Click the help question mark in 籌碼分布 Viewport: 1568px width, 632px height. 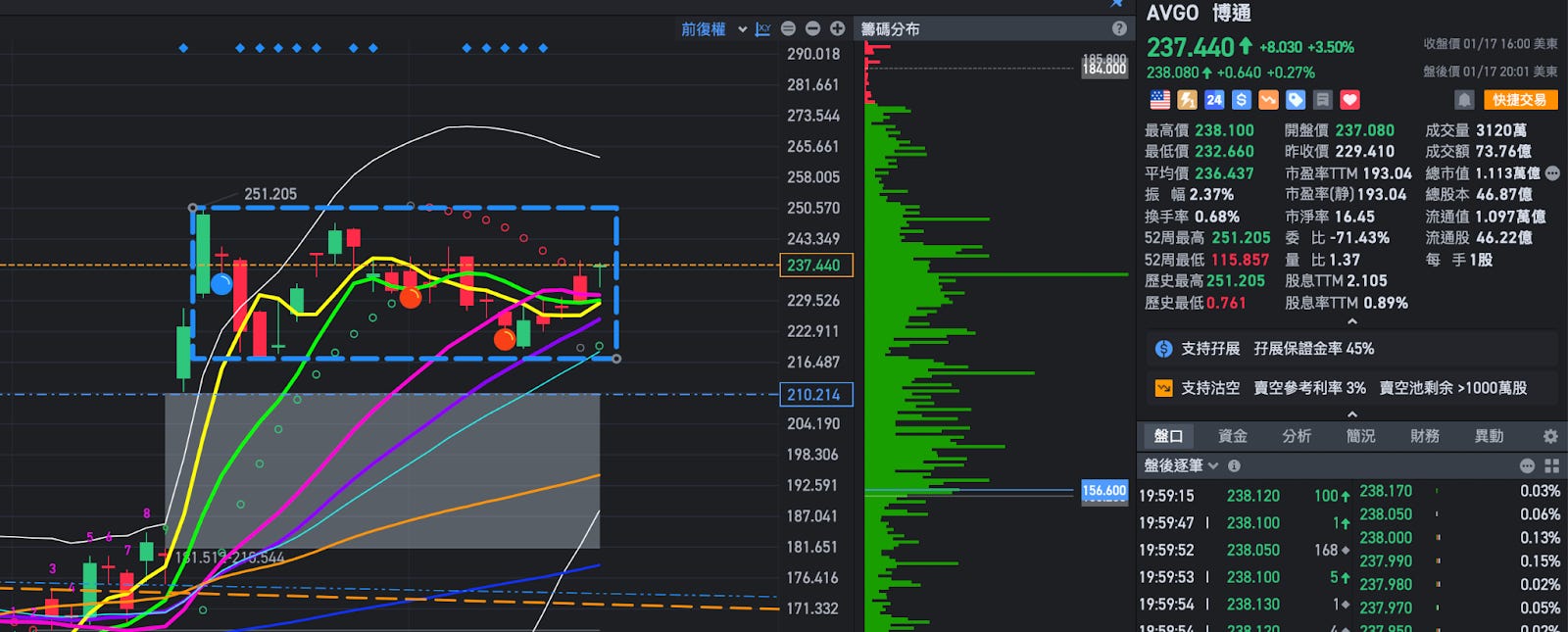point(1119,29)
